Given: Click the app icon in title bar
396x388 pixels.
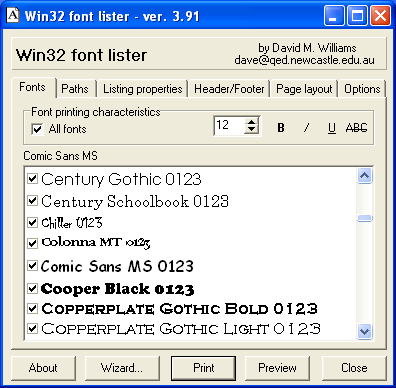Looking at the screenshot, I should [x=13, y=16].
